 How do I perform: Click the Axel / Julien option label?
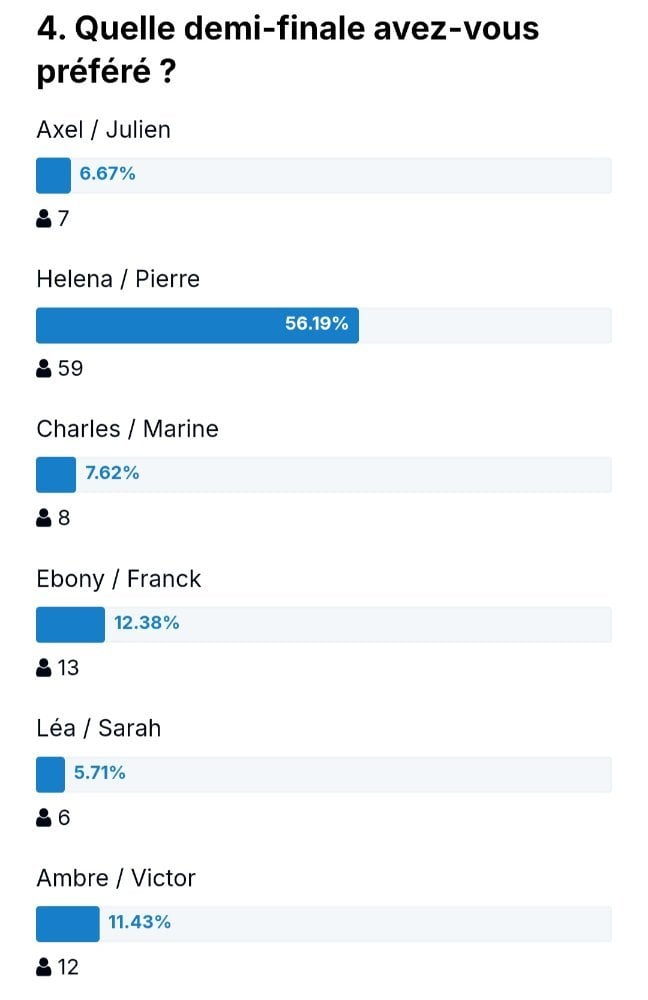103,129
